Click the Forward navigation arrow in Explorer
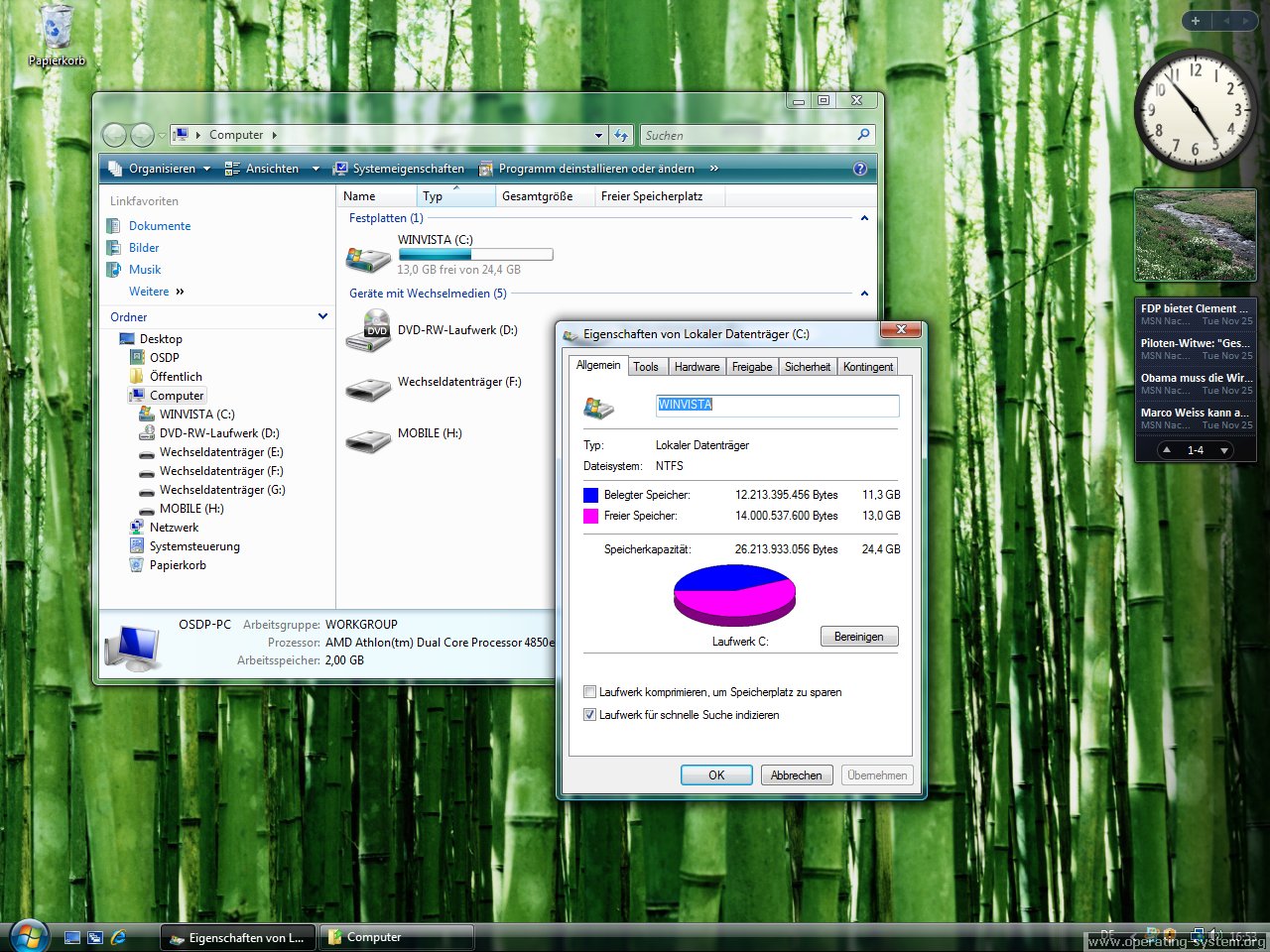 pyautogui.click(x=143, y=135)
